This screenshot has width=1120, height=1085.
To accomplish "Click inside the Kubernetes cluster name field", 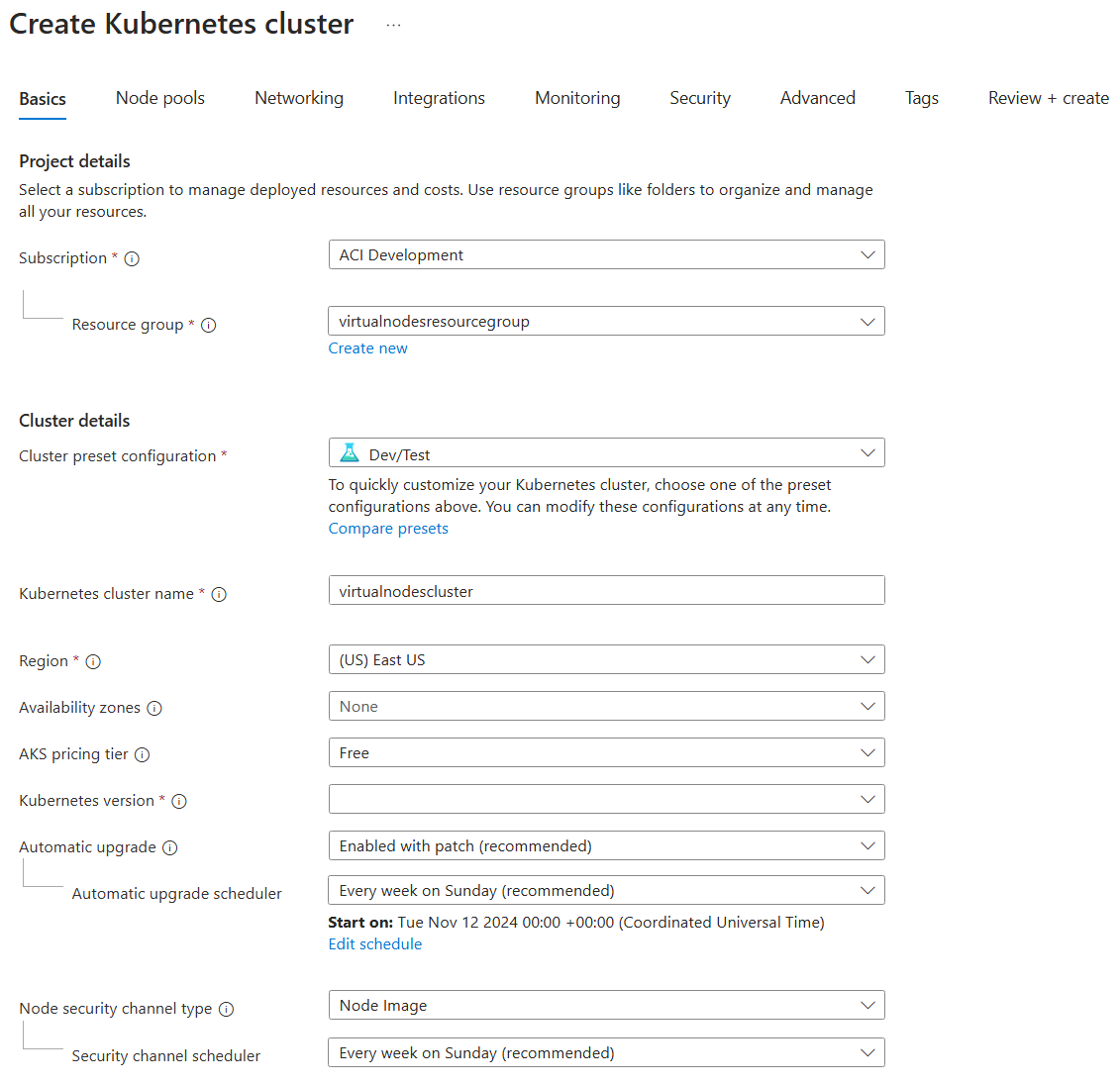I will point(606,590).
